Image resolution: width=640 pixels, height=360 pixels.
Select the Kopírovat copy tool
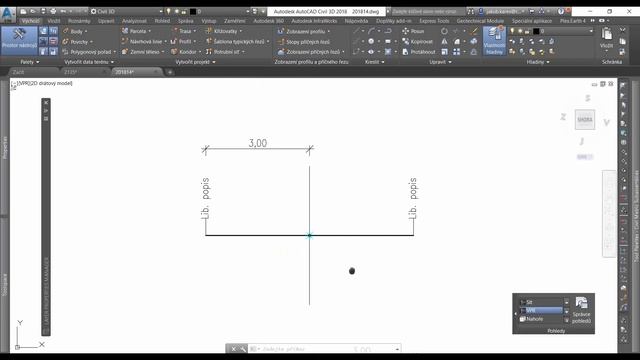coord(418,42)
